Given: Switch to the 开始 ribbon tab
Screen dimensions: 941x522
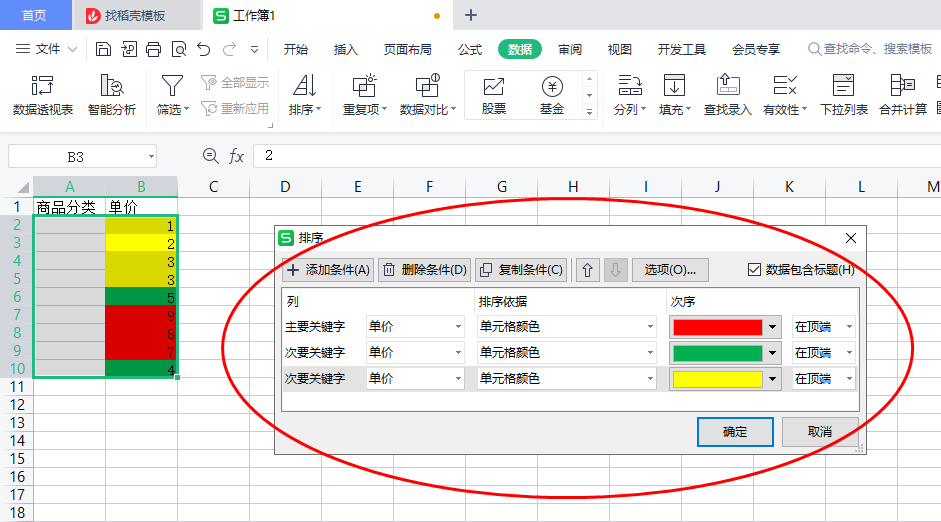Looking at the screenshot, I should [x=296, y=49].
